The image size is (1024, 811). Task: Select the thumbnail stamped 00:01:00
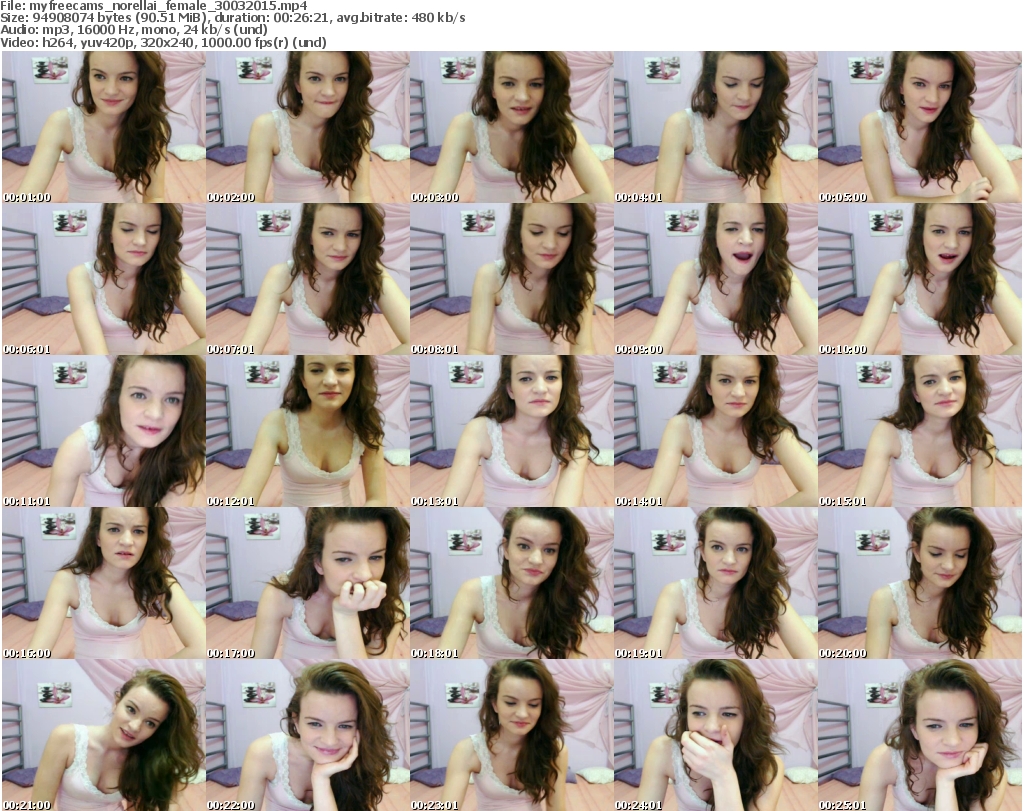(104, 127)
